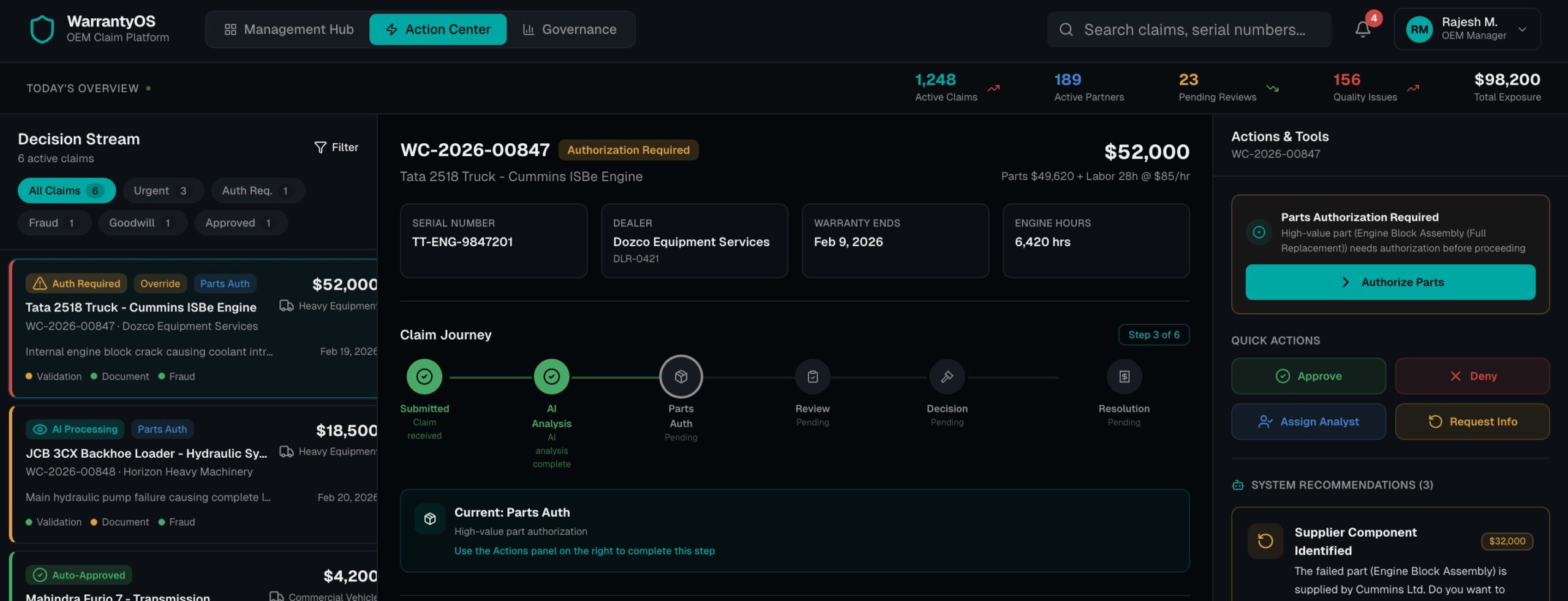The image size is (1568, 601).
Task: Click the search magnifier icon
Action: point(1066,29)
